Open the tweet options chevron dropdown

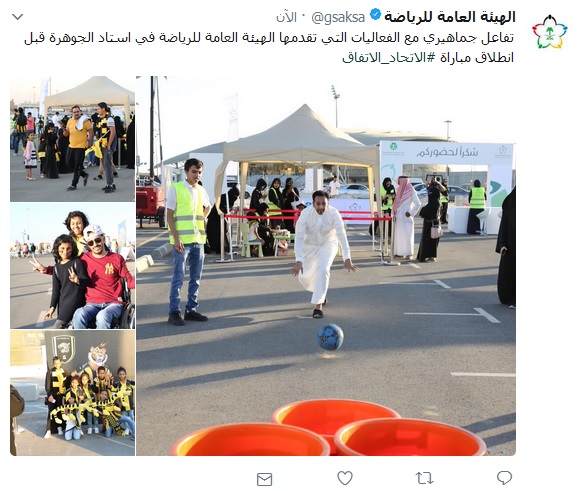coord(18,17)
